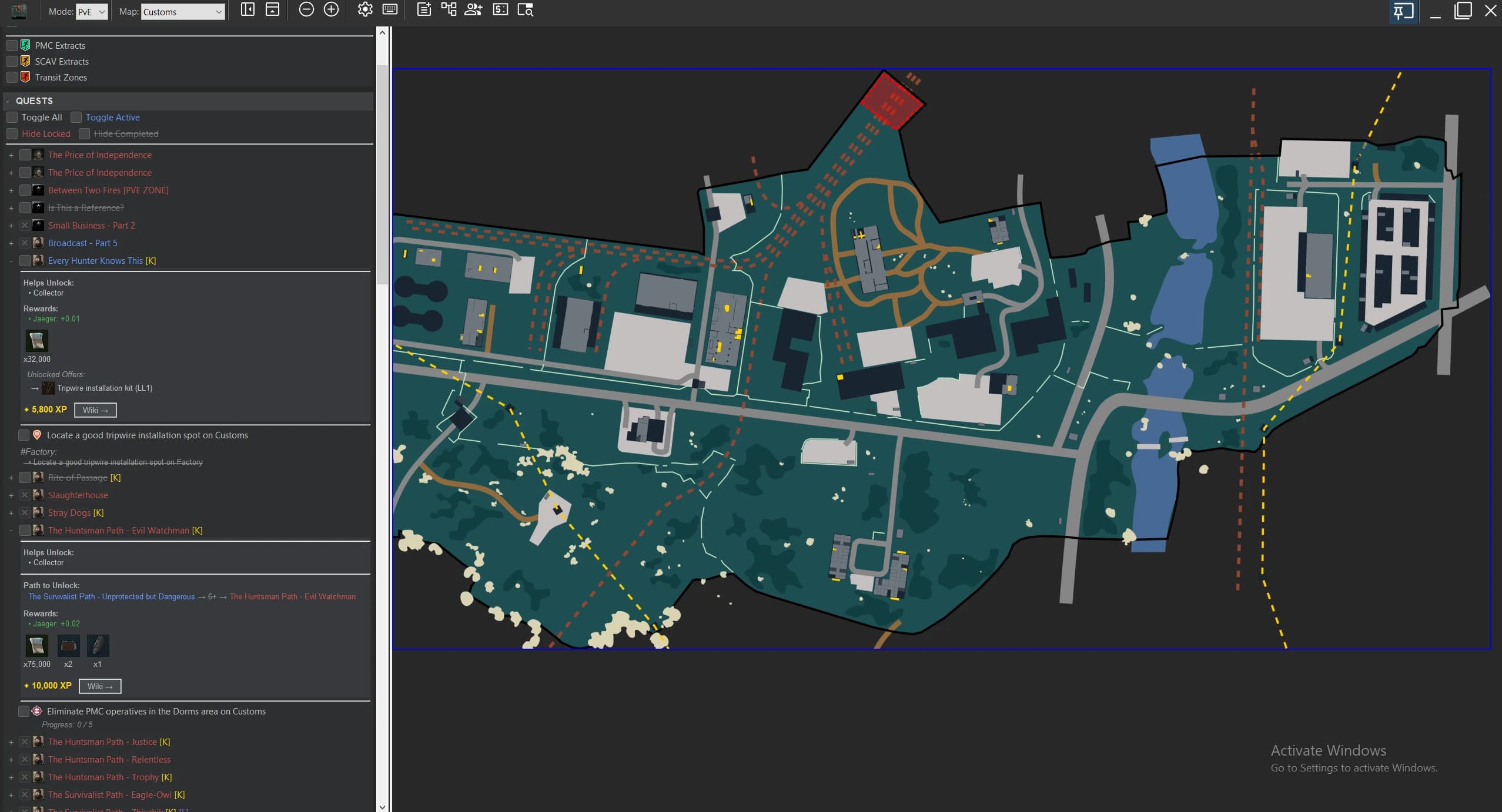Image resolution: width=1502 pixels, height=812 pixels.
Task: Expand the Small Business - Part 2 quest
Action: coord(11,226)
